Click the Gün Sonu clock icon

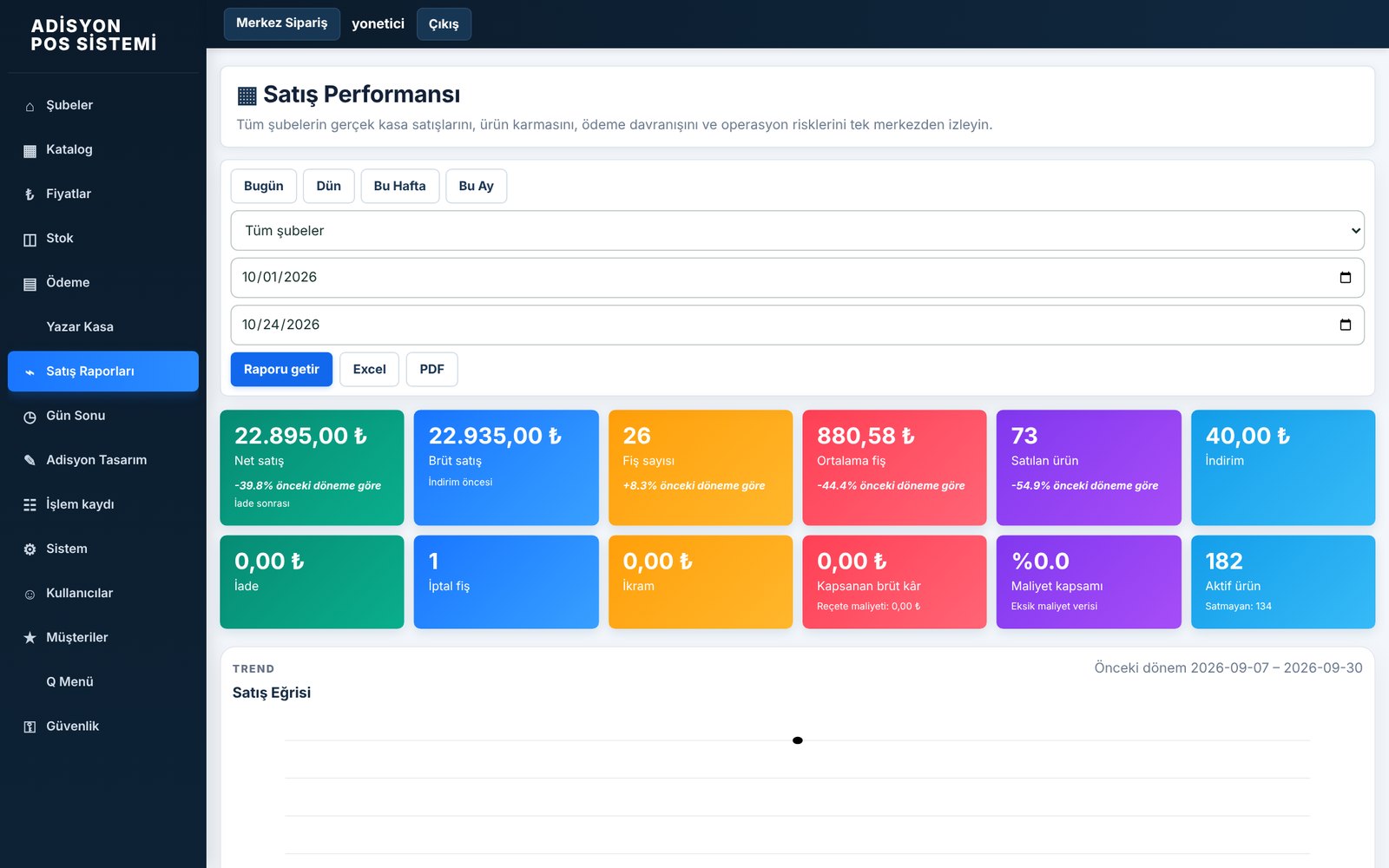[30, 417]
